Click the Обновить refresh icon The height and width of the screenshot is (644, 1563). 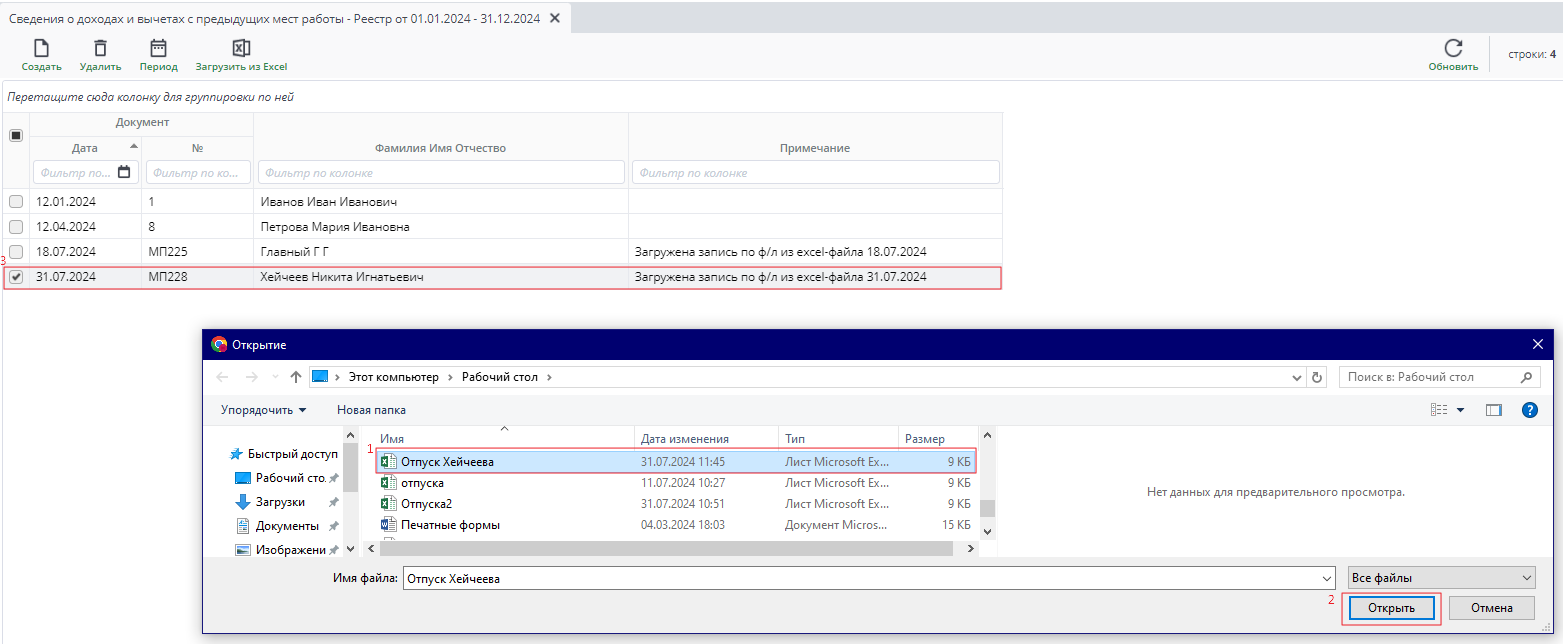click(x=1453, y=49)
